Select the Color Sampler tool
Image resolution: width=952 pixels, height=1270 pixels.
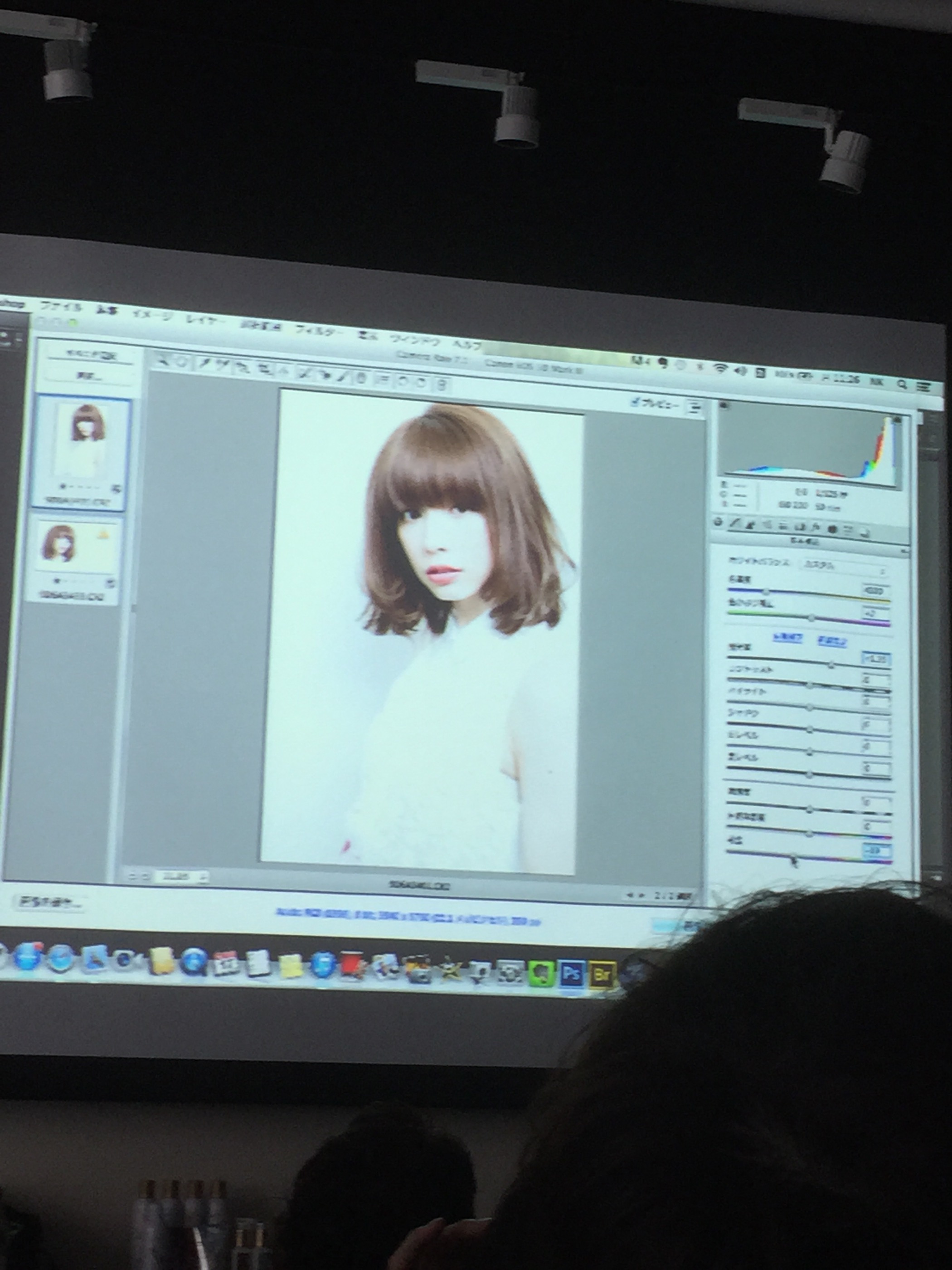(x=223, y=364)
